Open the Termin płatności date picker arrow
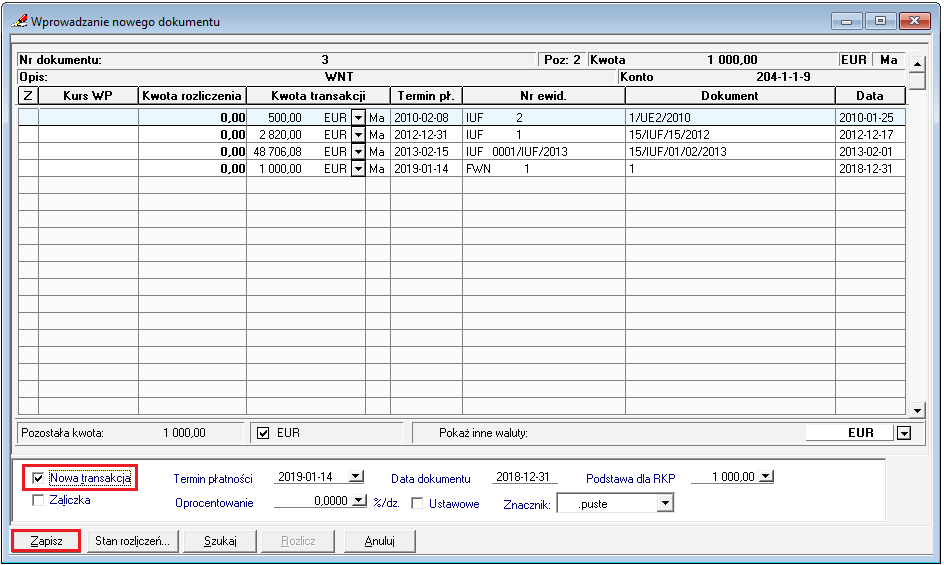 pyautogui.click(x=356, y=476)
